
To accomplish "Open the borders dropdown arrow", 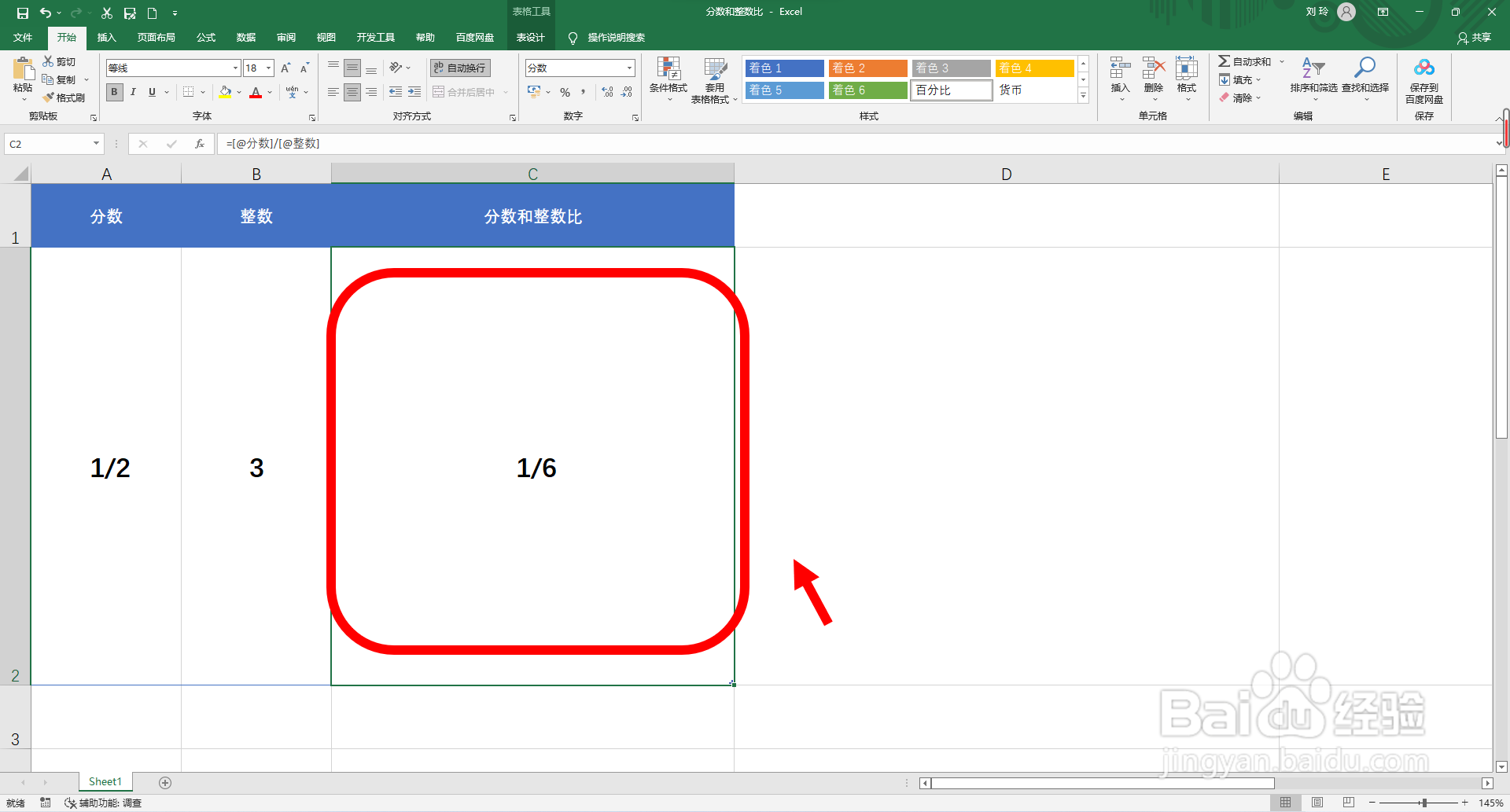I will 203,92.
